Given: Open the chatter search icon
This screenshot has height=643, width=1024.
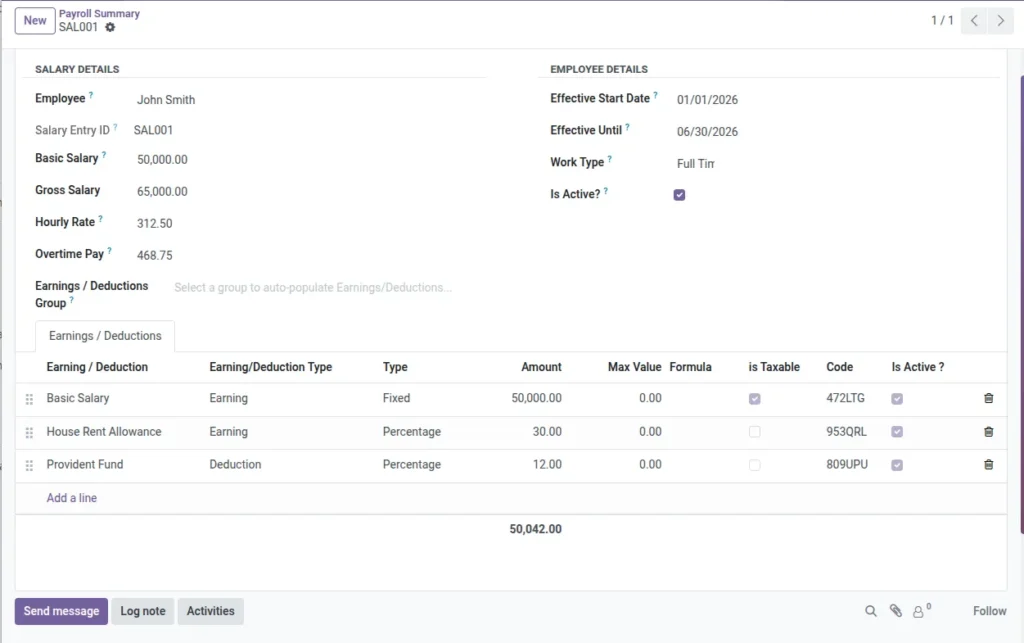Looking at the screenshot, I should [x=871, y=611].
